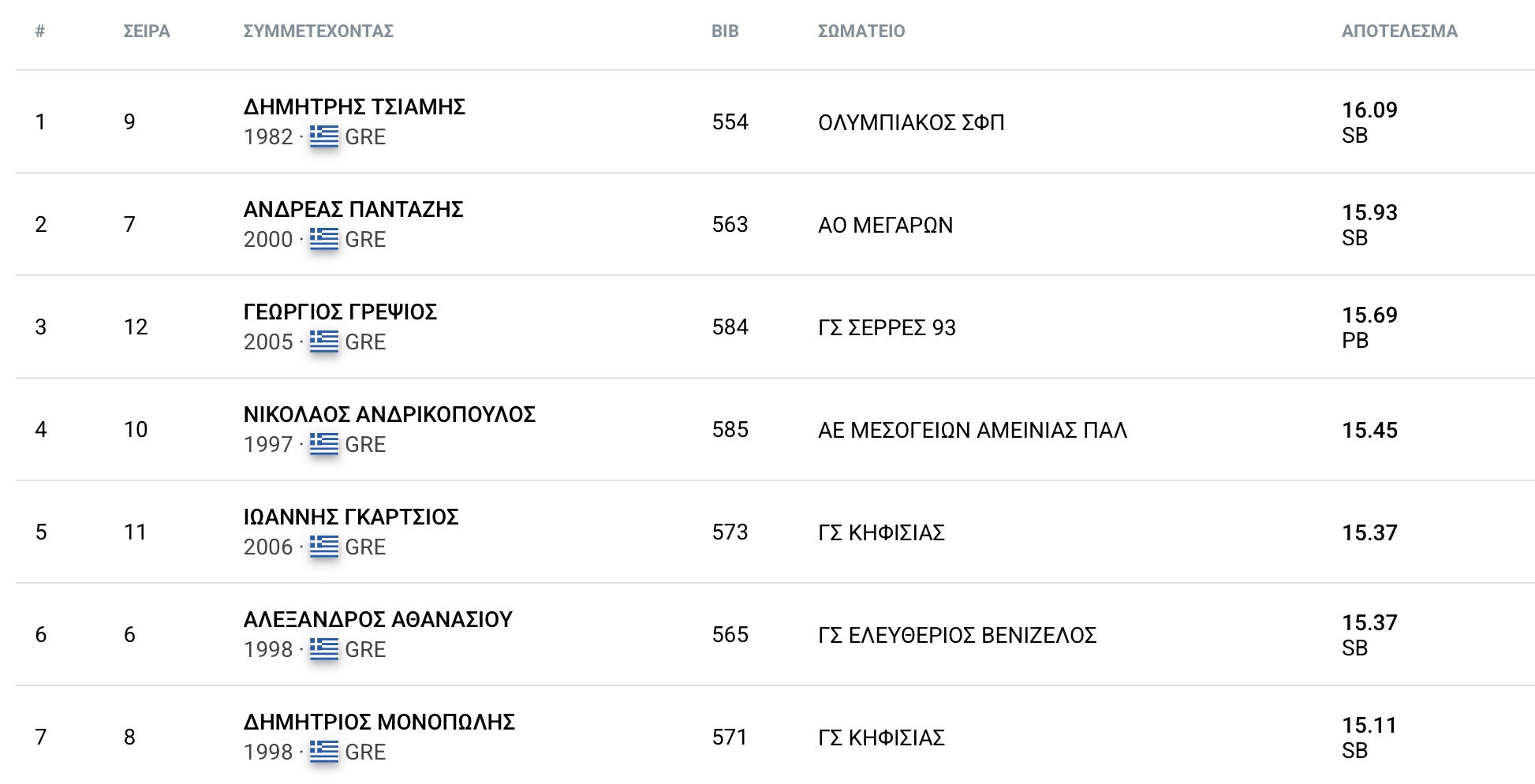
Task: Open club ΟΛΥΜΠΙΑΚΟΣ ΣΦΠ
Action: [x=911, y=122]
